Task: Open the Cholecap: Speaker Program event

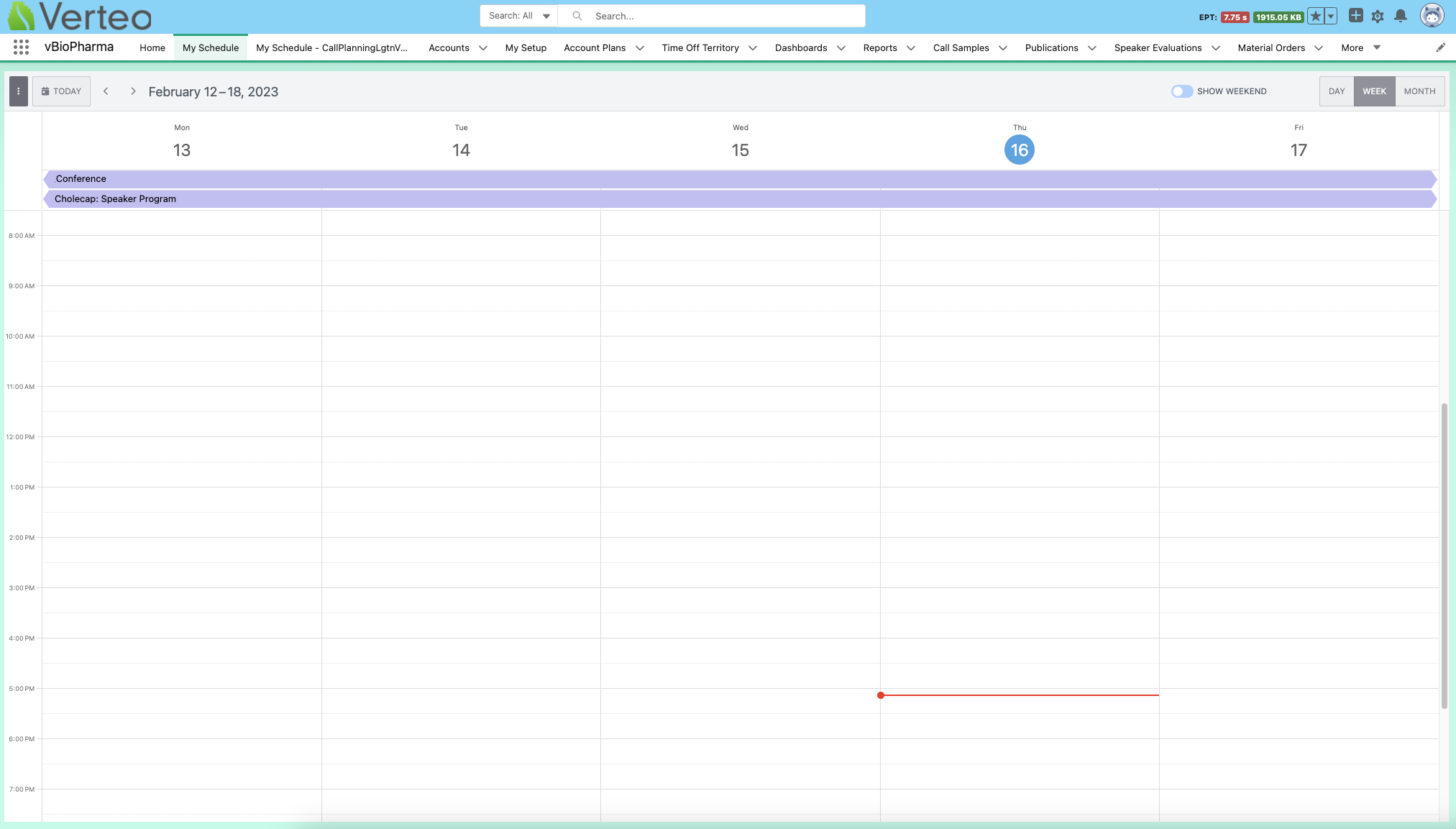Action: [x=115, y=199]
